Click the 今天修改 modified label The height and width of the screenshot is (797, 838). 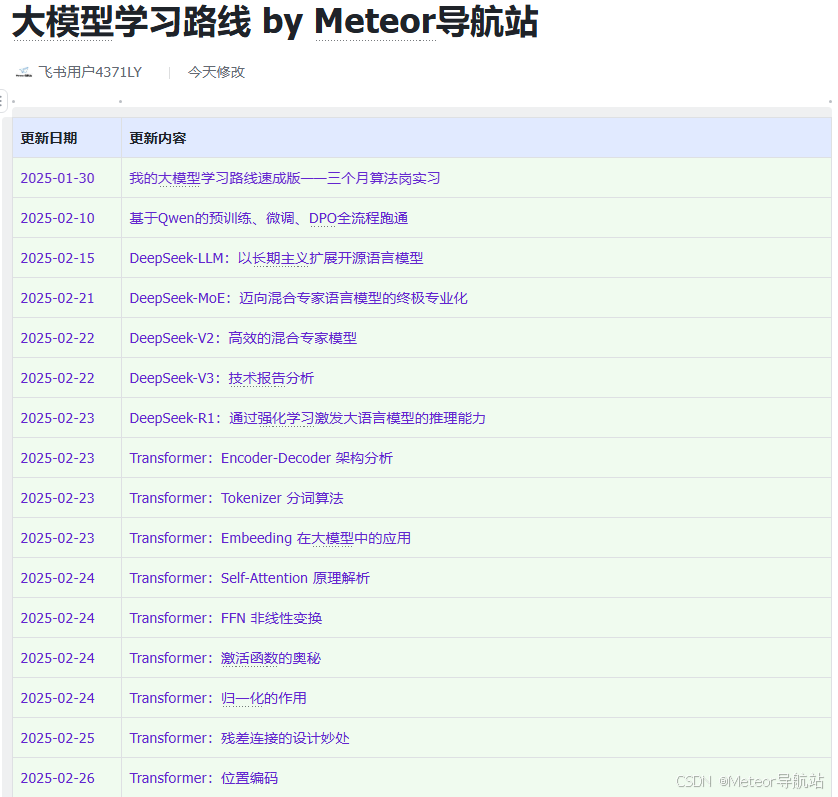click(216, 72)
